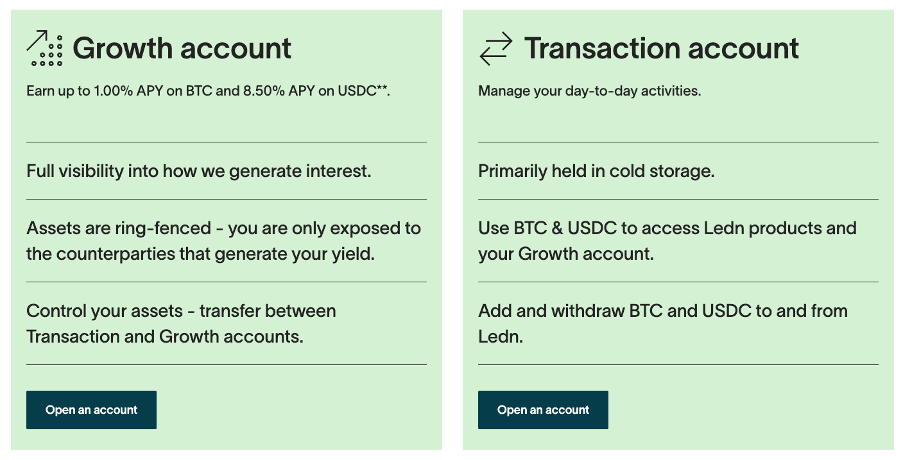Click "Control your assets" transfer feature text
Screen dimensions: 904x460
[181, 323]
